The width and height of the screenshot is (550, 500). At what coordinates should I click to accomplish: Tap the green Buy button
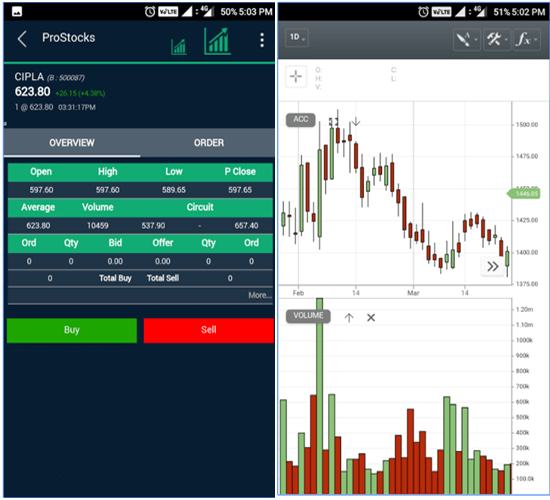[x=72, y=330]
